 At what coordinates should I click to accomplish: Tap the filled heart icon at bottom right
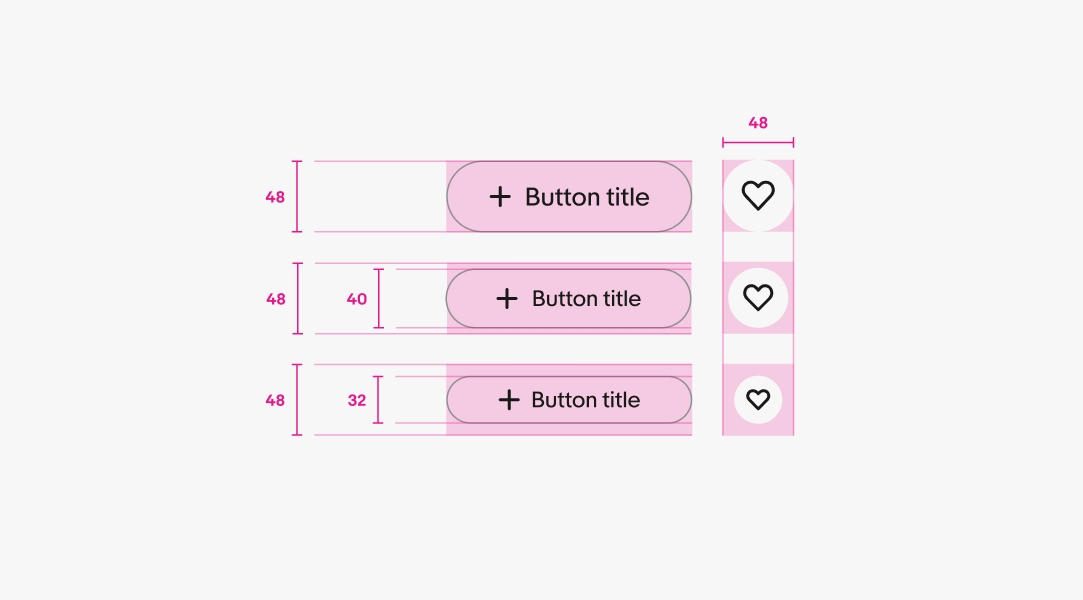tap(758, 399)
